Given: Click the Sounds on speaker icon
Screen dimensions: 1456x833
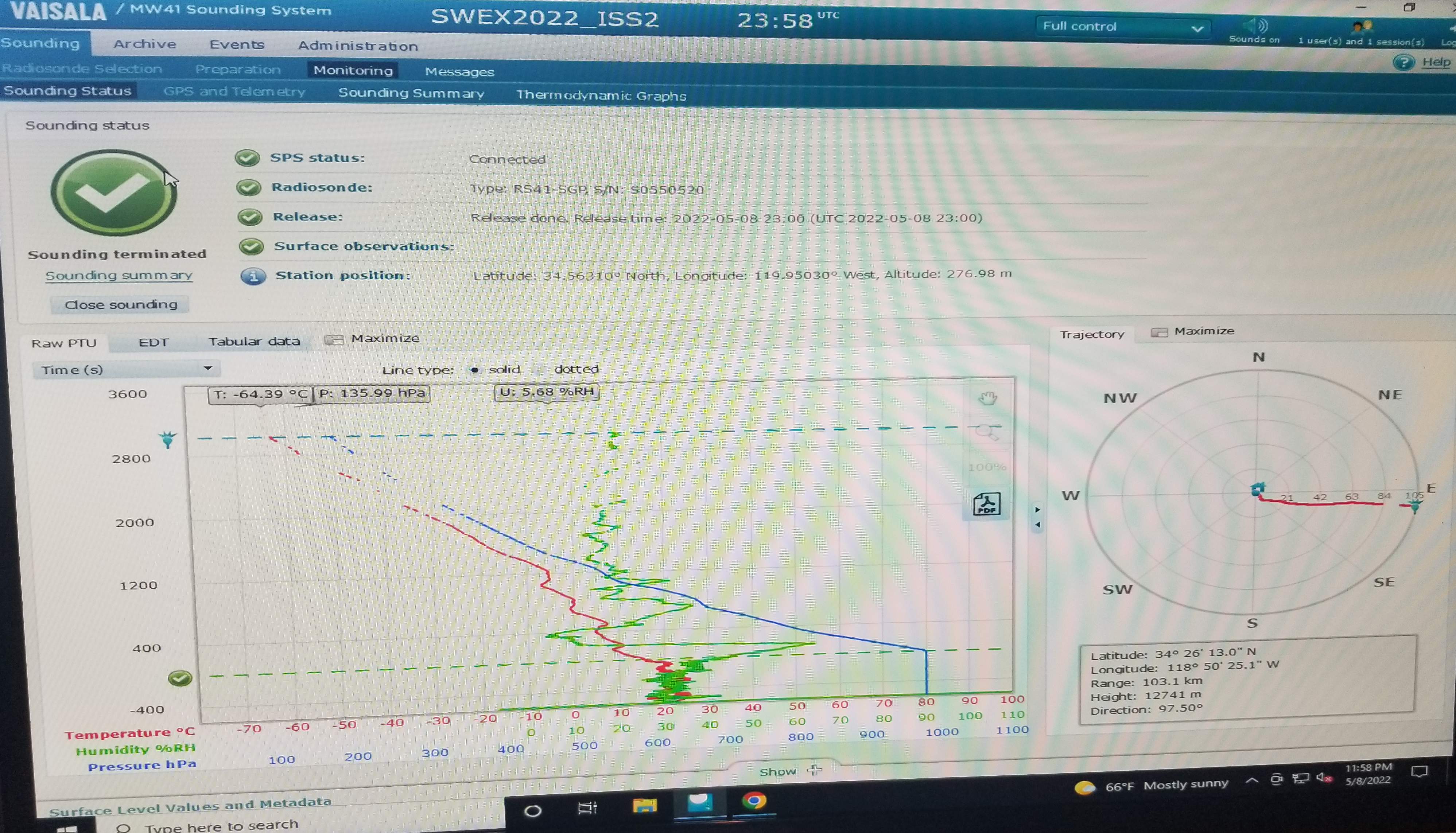Looking at the screenshot, I should [x=1256, y=26].
